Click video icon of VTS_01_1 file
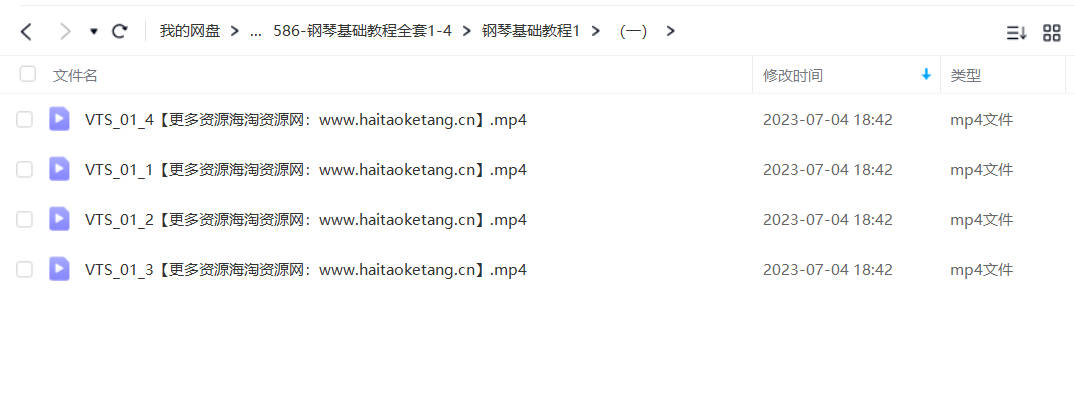 tap(60, 169)
